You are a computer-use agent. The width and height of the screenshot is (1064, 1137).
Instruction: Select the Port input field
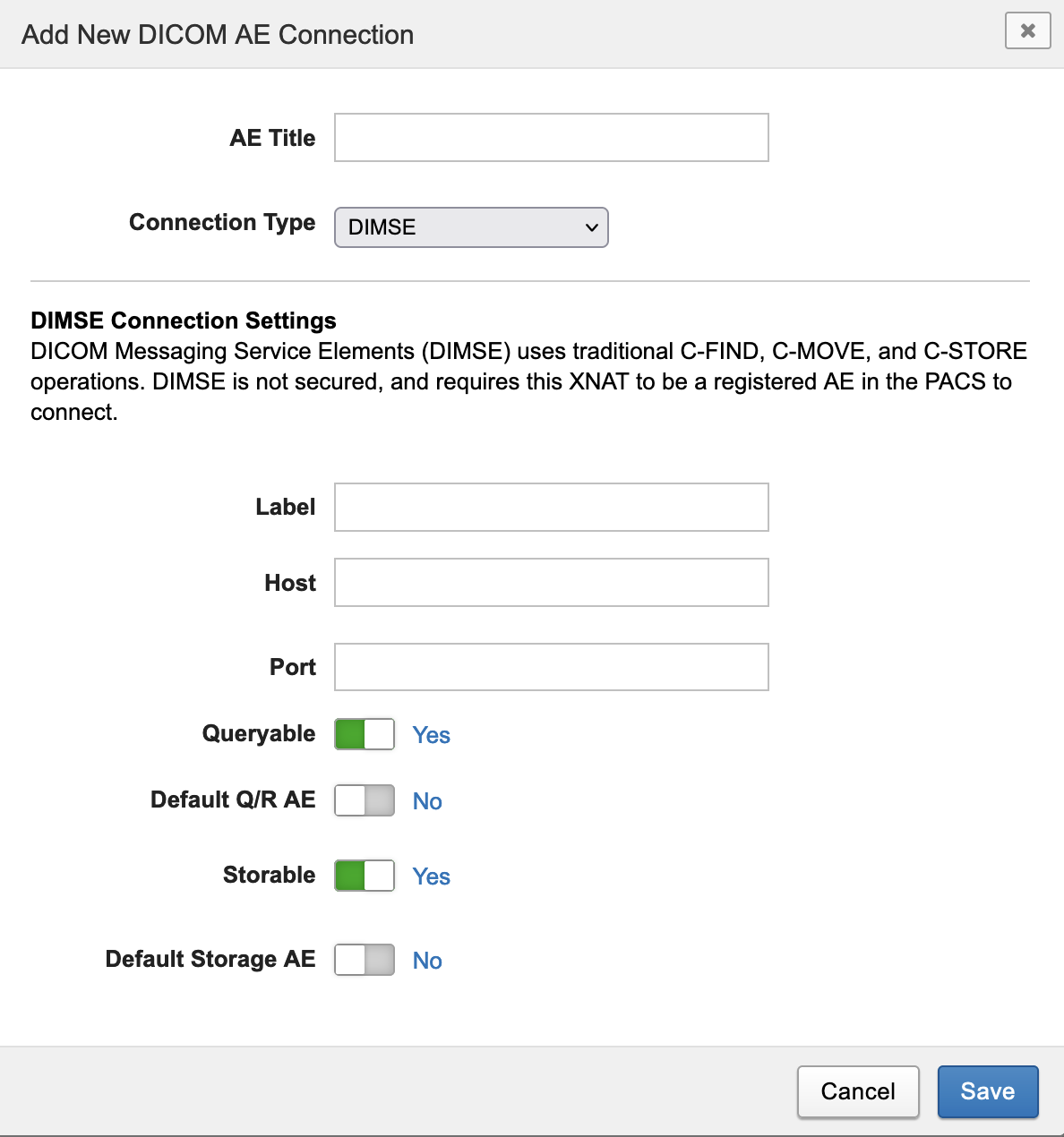click(551, 667)
